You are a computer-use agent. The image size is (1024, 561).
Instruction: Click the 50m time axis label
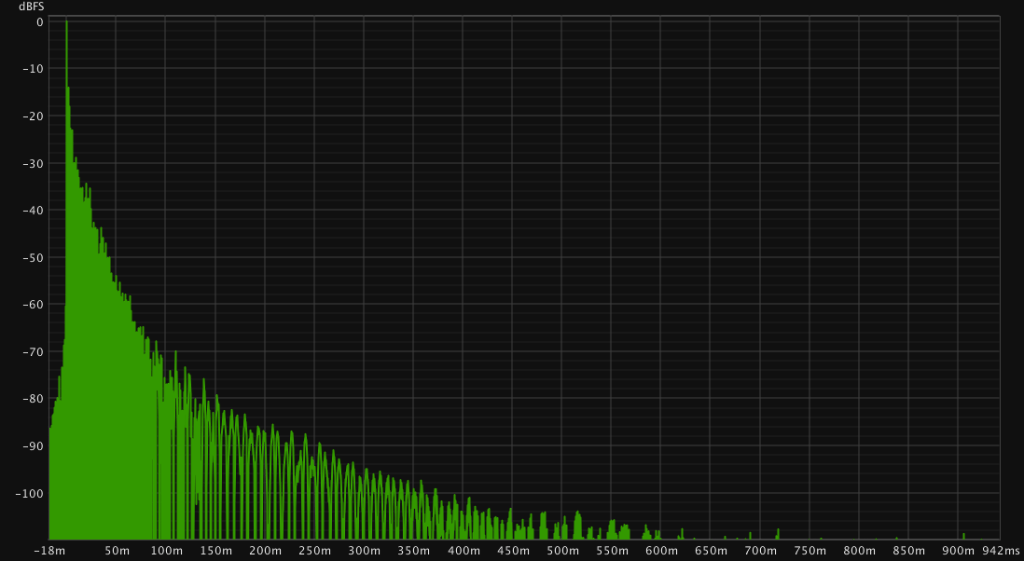117,551
